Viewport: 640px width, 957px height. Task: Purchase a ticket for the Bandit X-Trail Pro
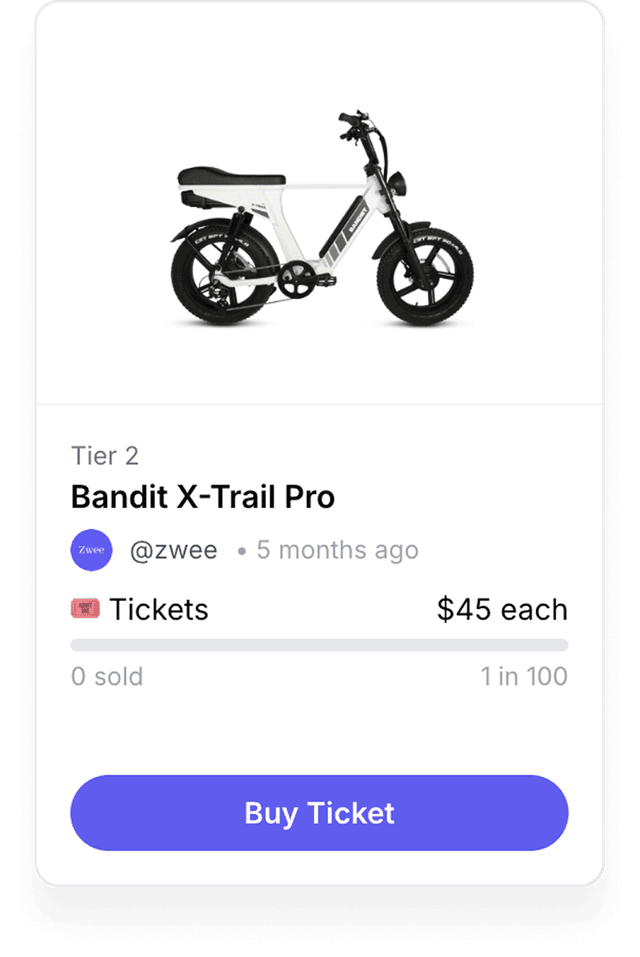click(x=318, y=813)
